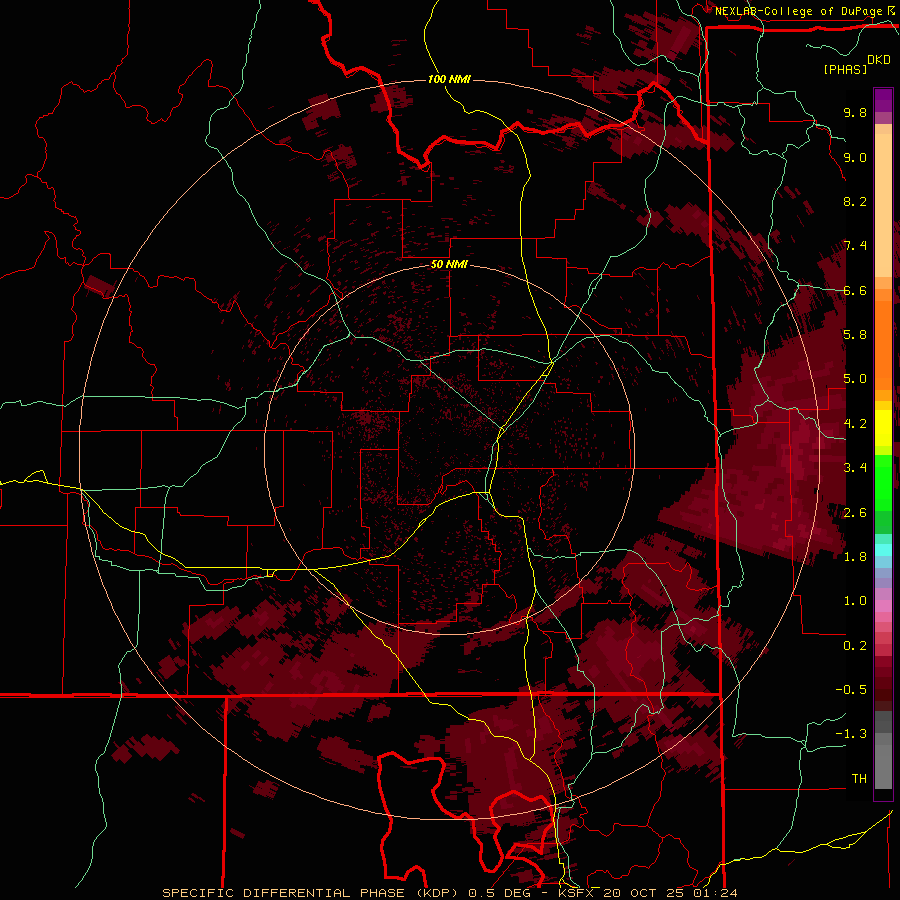
Task: Click the 2.6 value on color scale
Action: click(855, 513)
